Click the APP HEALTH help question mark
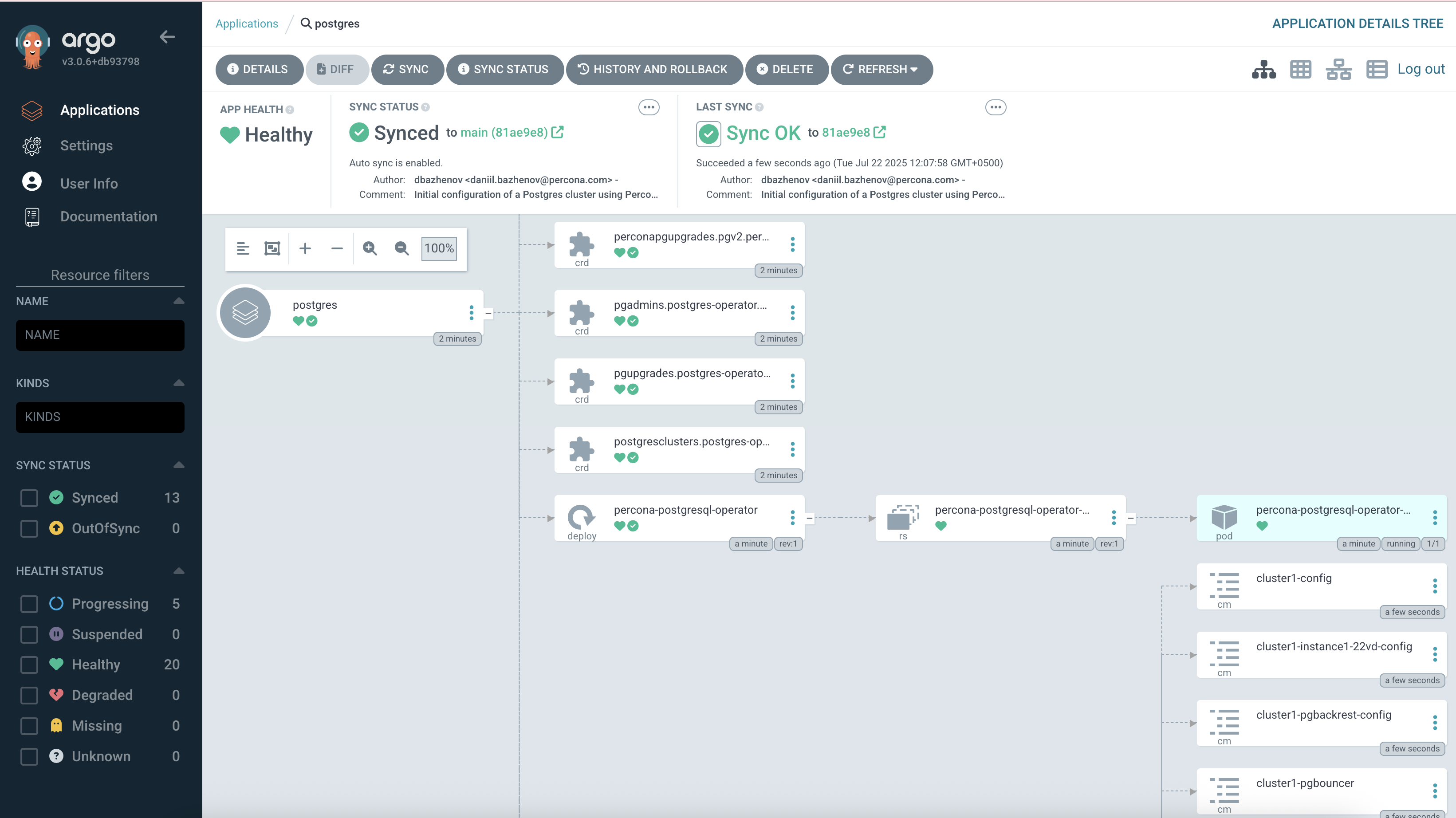This screenshot has width=1456, height=818. tap(290, 110)
